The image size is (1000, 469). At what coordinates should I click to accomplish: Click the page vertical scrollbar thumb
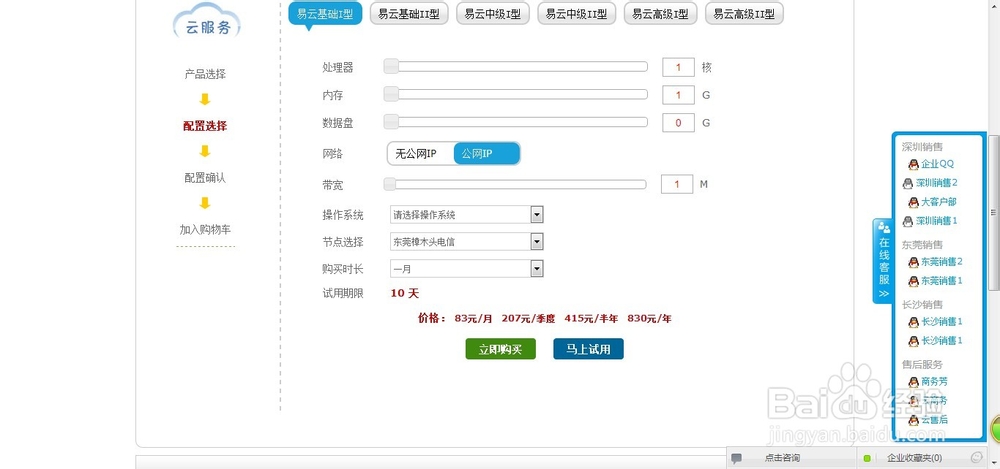pyautogui.click(x=993, y=212)
